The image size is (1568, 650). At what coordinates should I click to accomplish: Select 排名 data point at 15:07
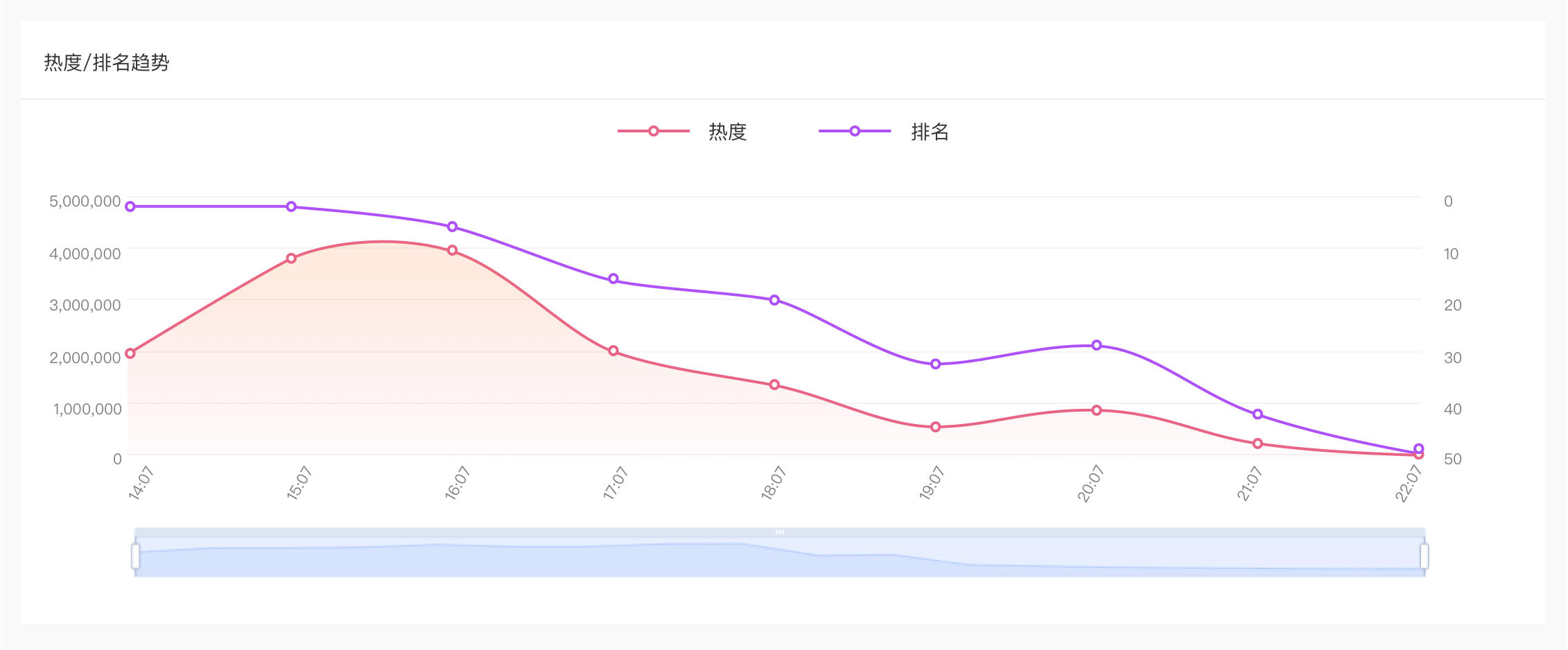[291, 207]
